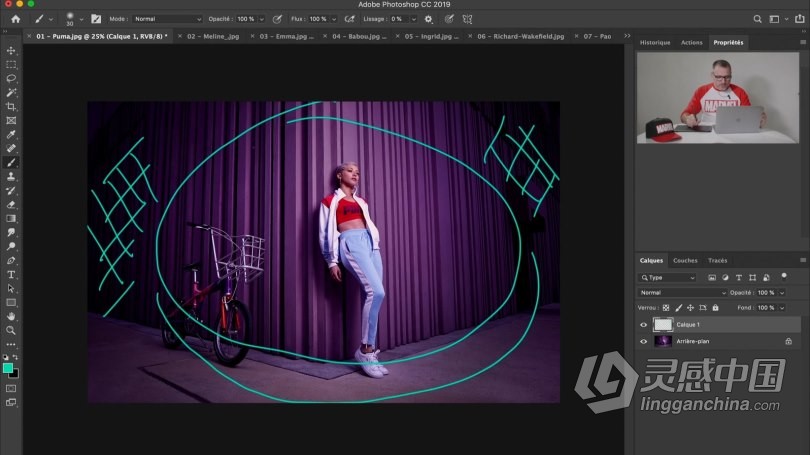Image resolution: width=810 pixels, height=455 pixels.
Task: Select the Crop tool
Action: [11, 106]
